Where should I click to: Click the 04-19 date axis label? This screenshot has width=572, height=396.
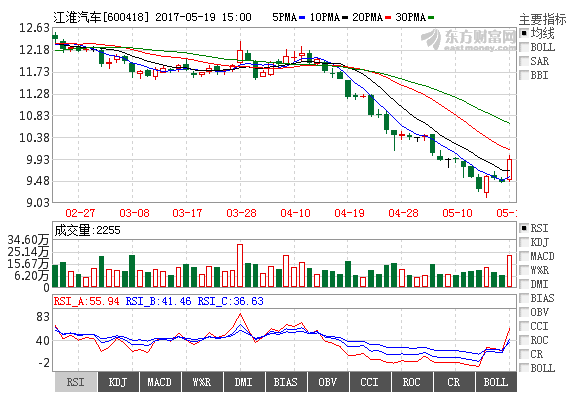349,213
